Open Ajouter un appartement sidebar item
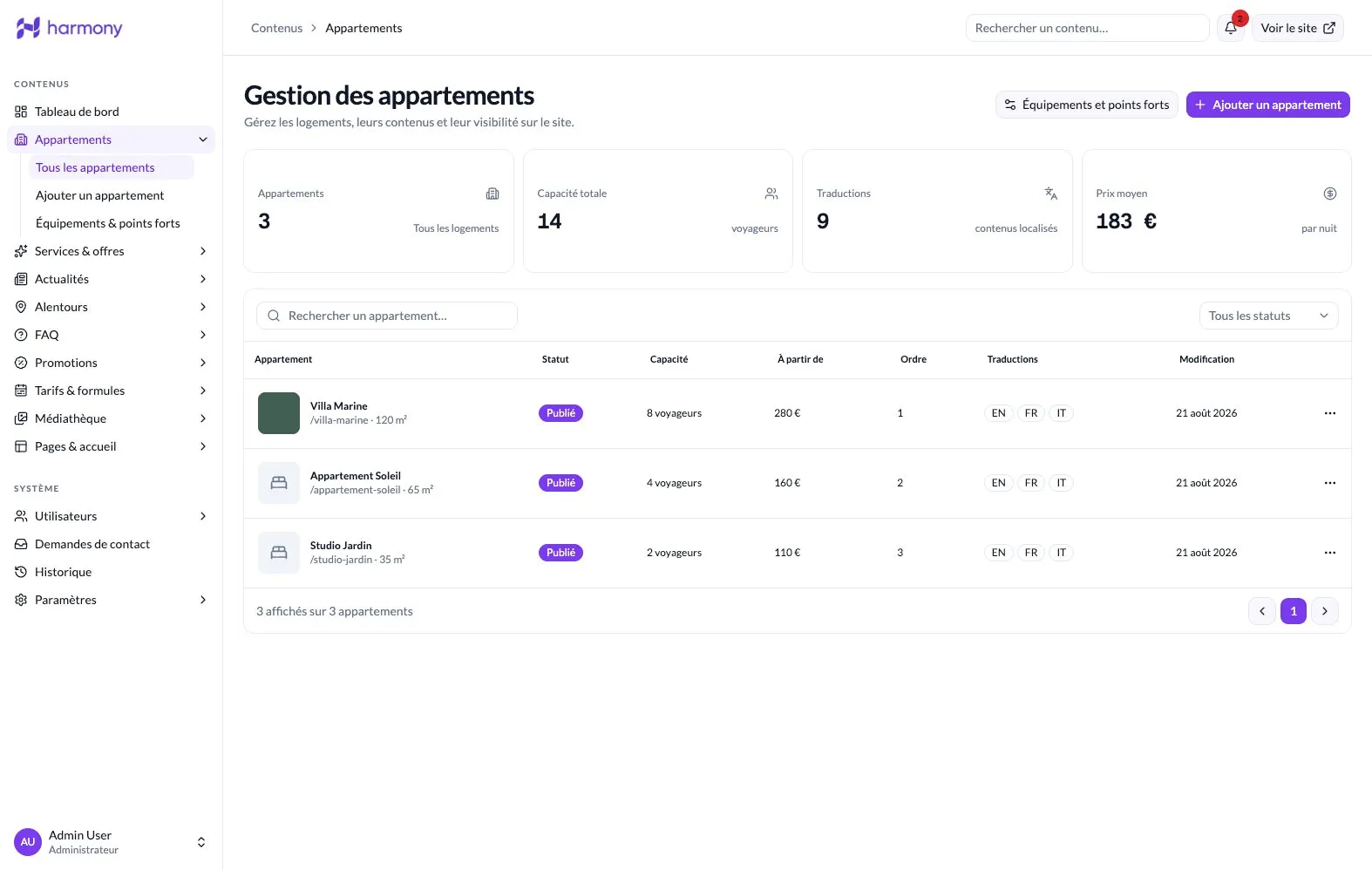The height and width of the screenshot is (870, 1372). 112,195
